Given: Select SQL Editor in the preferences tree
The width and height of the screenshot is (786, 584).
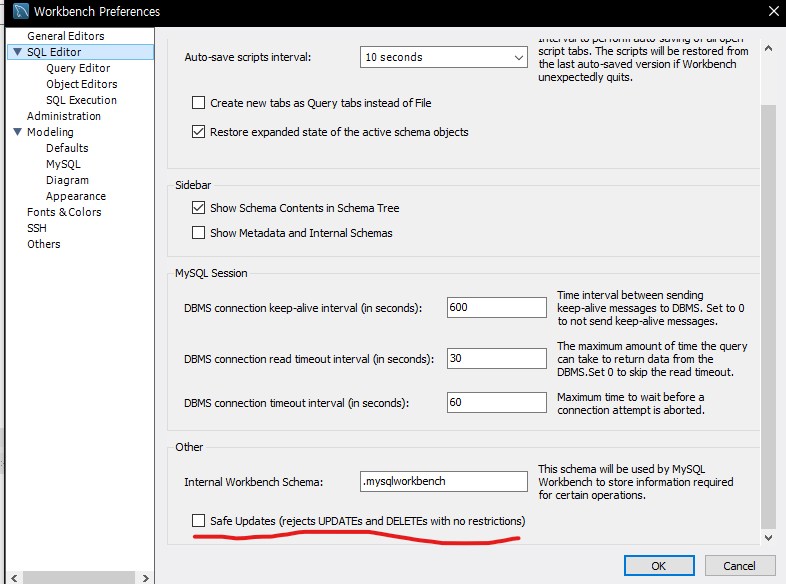Looking at the screenshot, I should pyautogui.click(x=54, y=52).
